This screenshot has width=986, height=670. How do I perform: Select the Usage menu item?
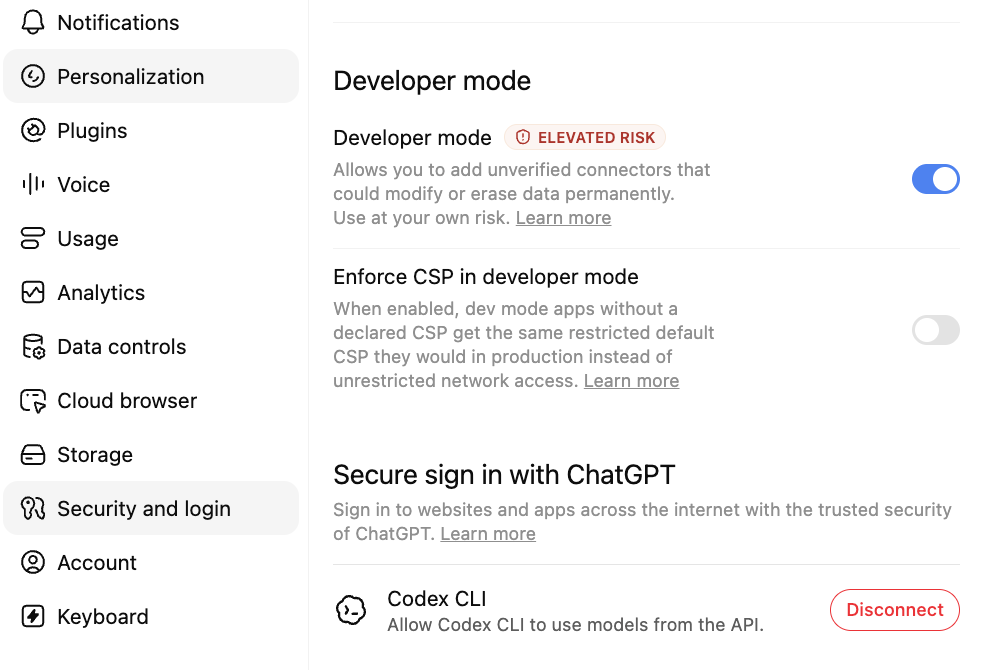click(151, 238)
